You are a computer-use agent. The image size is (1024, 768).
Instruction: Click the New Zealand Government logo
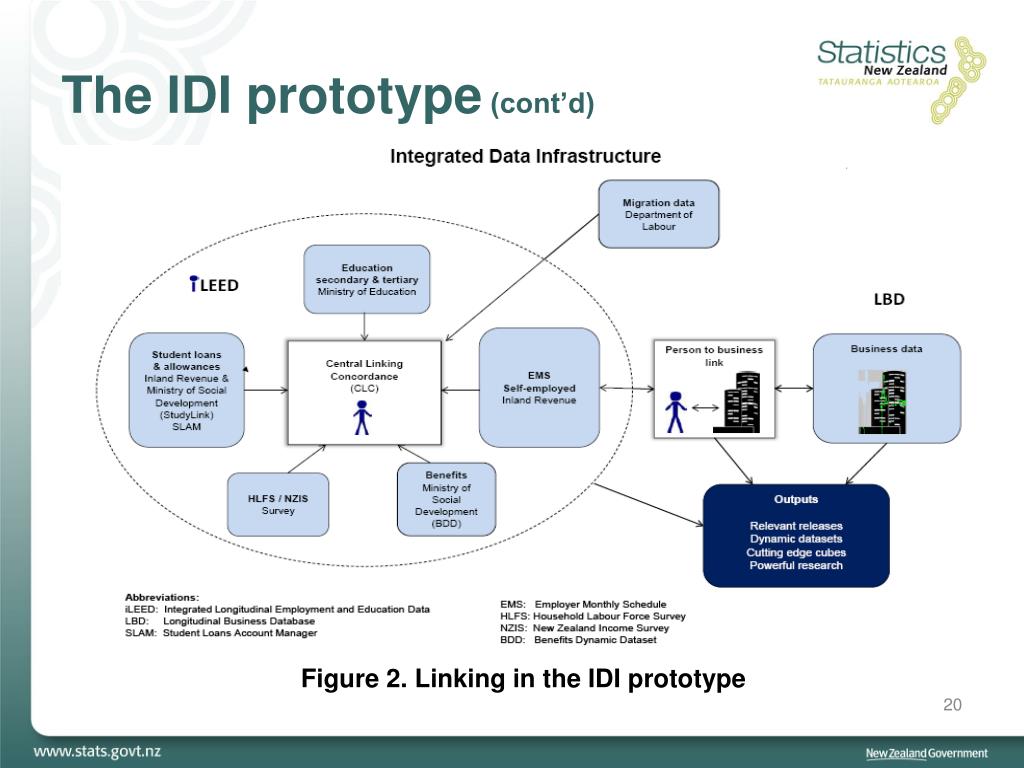(927, 754)
